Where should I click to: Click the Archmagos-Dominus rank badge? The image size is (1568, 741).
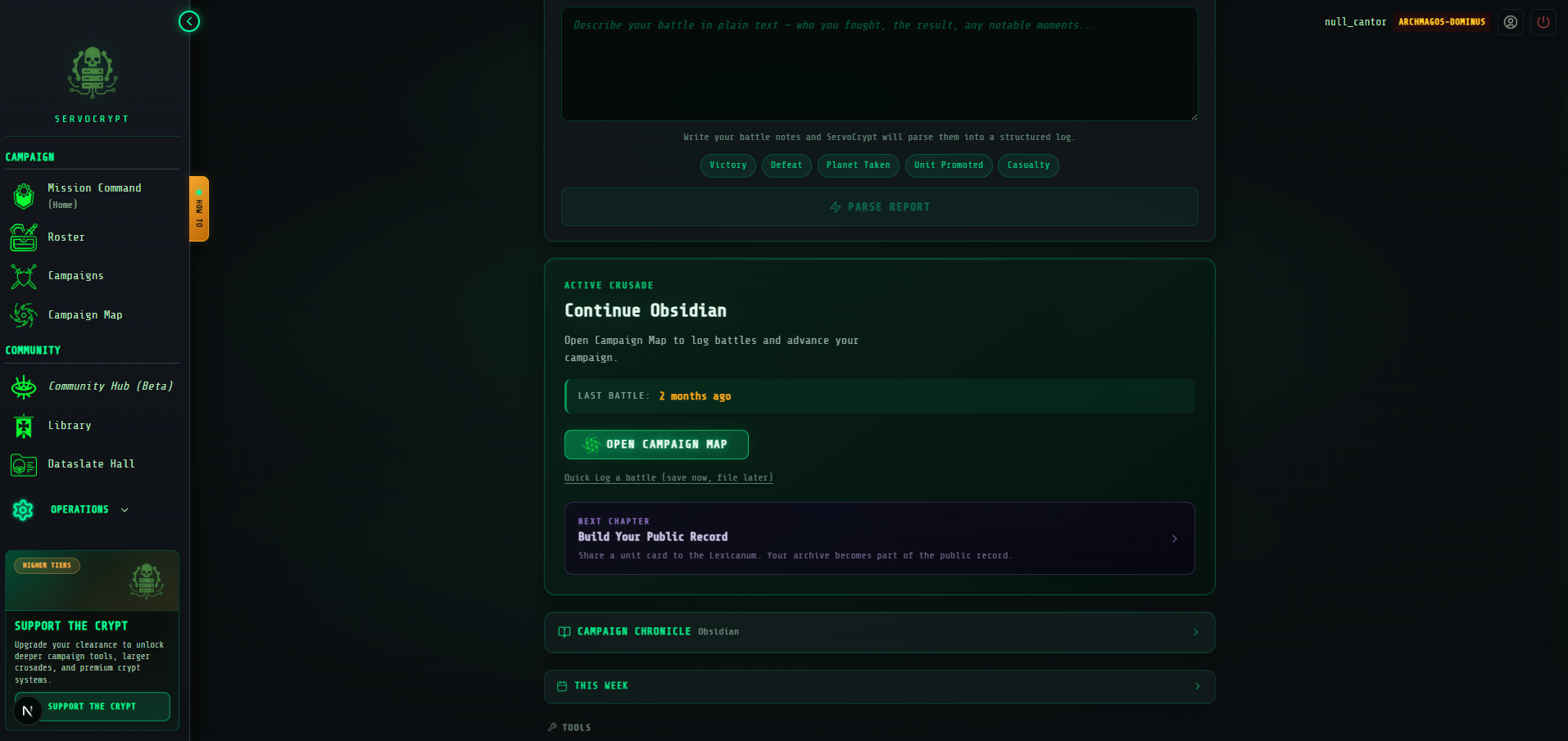coord(1442,22)
